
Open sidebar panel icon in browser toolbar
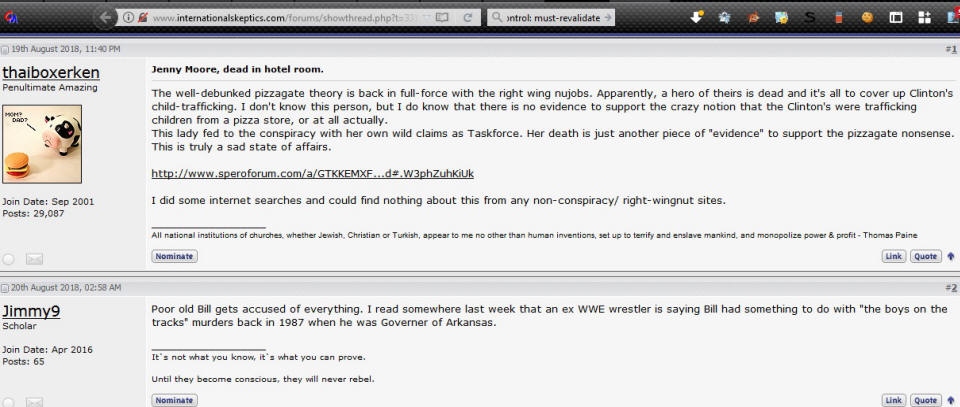896,18
